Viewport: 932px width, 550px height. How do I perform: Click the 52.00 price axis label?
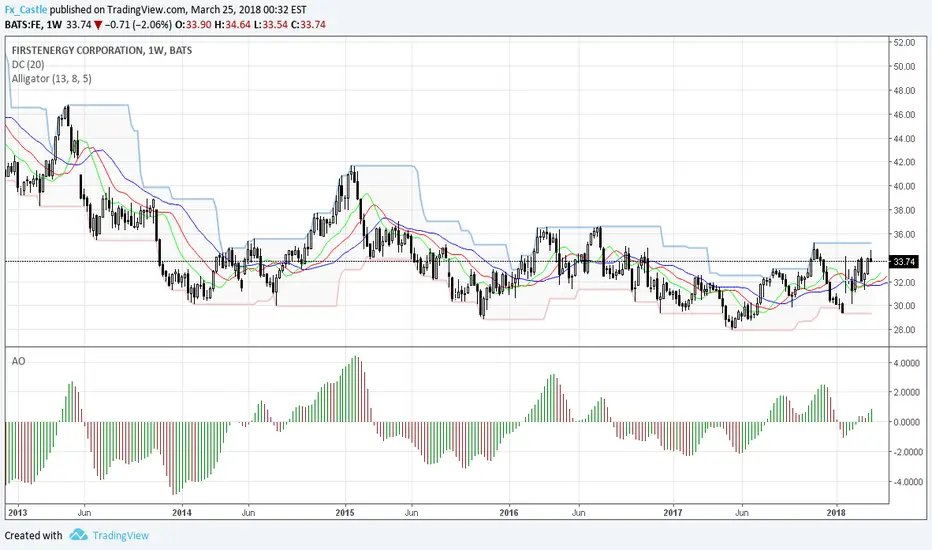904,43
